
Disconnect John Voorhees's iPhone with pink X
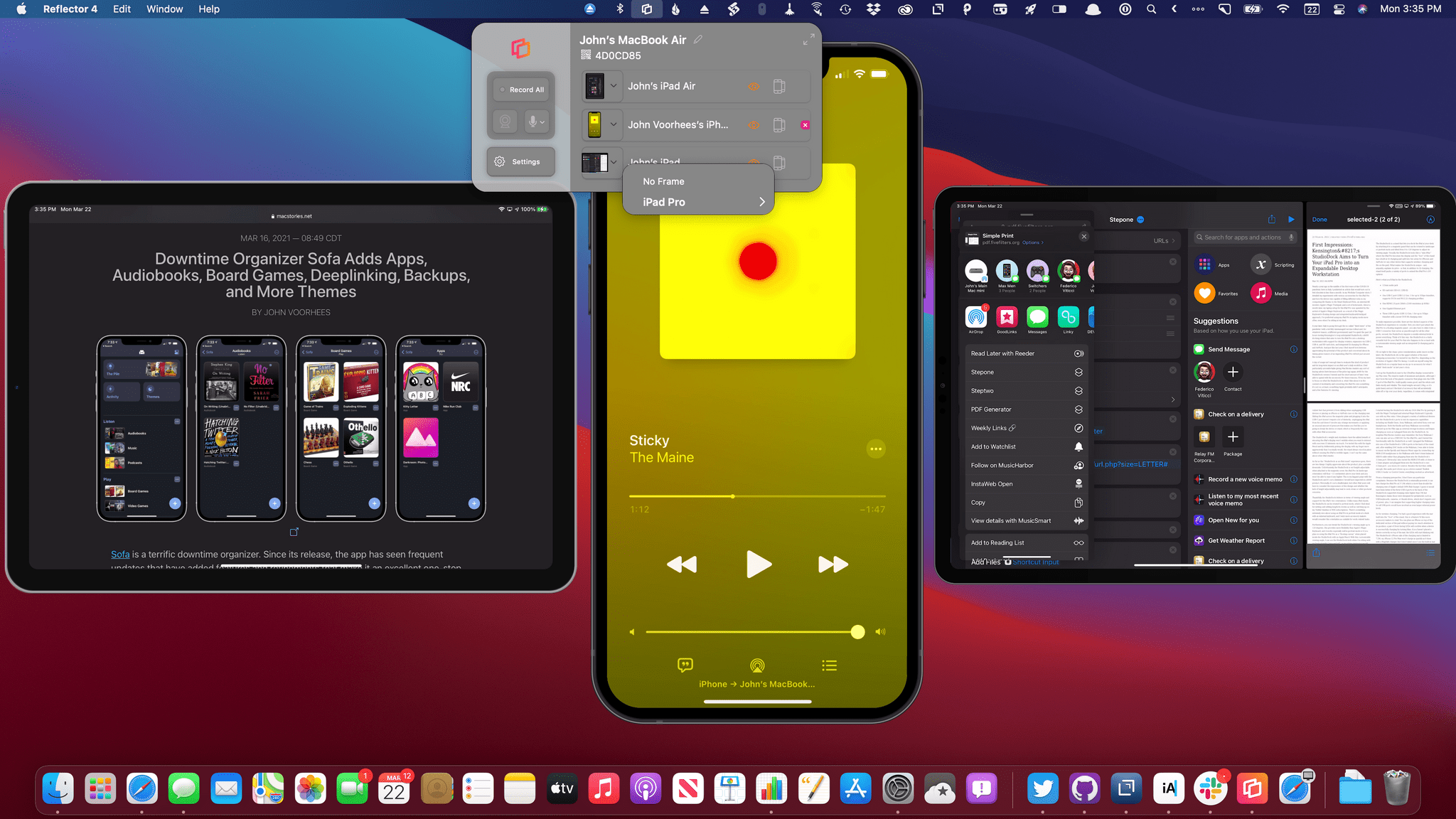tap(805, 124)
